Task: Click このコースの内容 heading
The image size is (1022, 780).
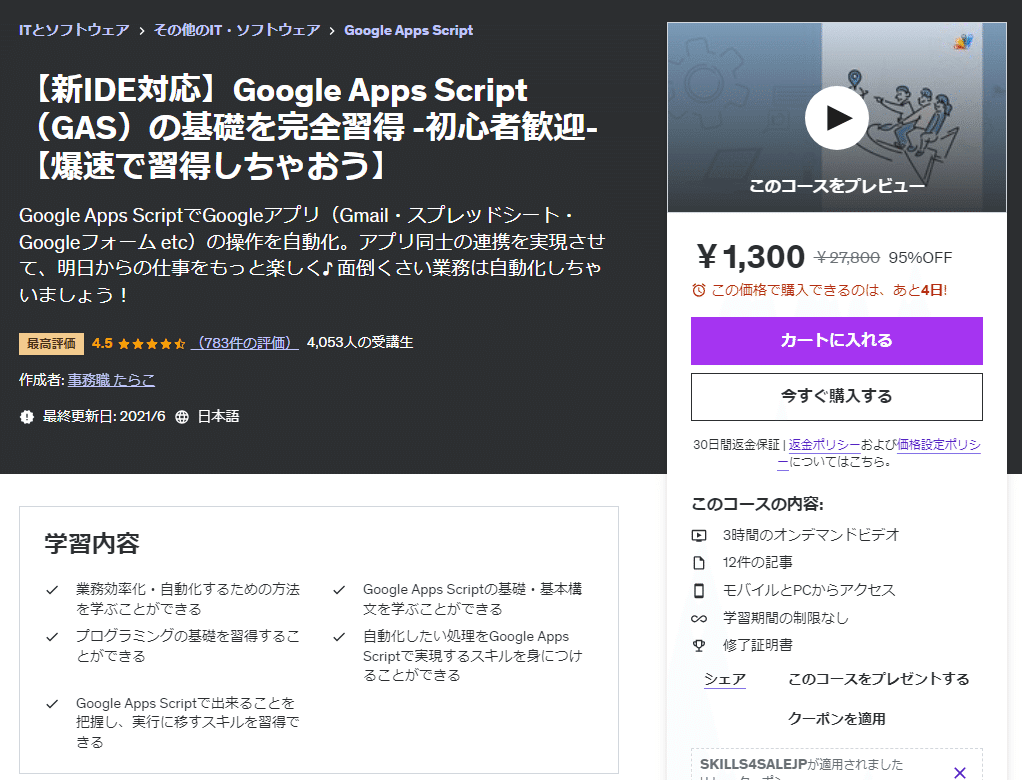Action: click(757, 504)
